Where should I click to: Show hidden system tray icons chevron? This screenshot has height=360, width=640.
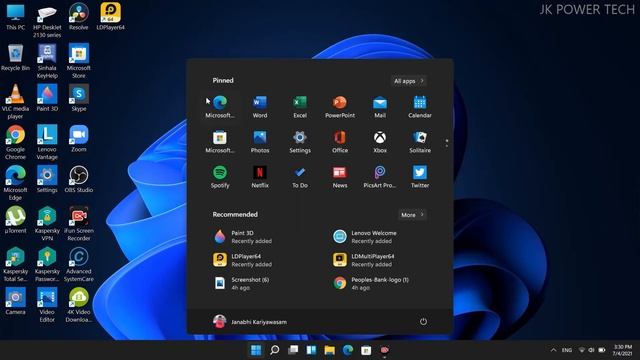553,350
